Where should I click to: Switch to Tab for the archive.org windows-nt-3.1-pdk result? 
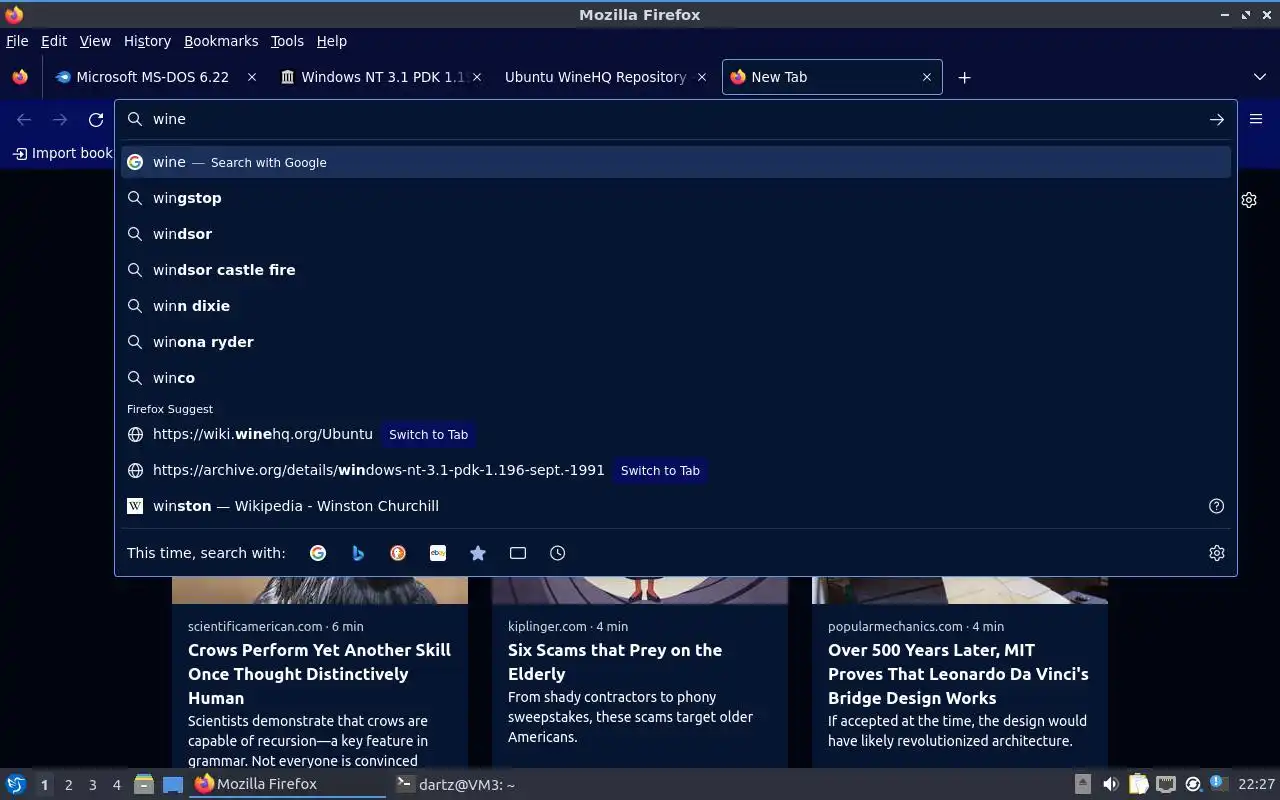point(660,470)
